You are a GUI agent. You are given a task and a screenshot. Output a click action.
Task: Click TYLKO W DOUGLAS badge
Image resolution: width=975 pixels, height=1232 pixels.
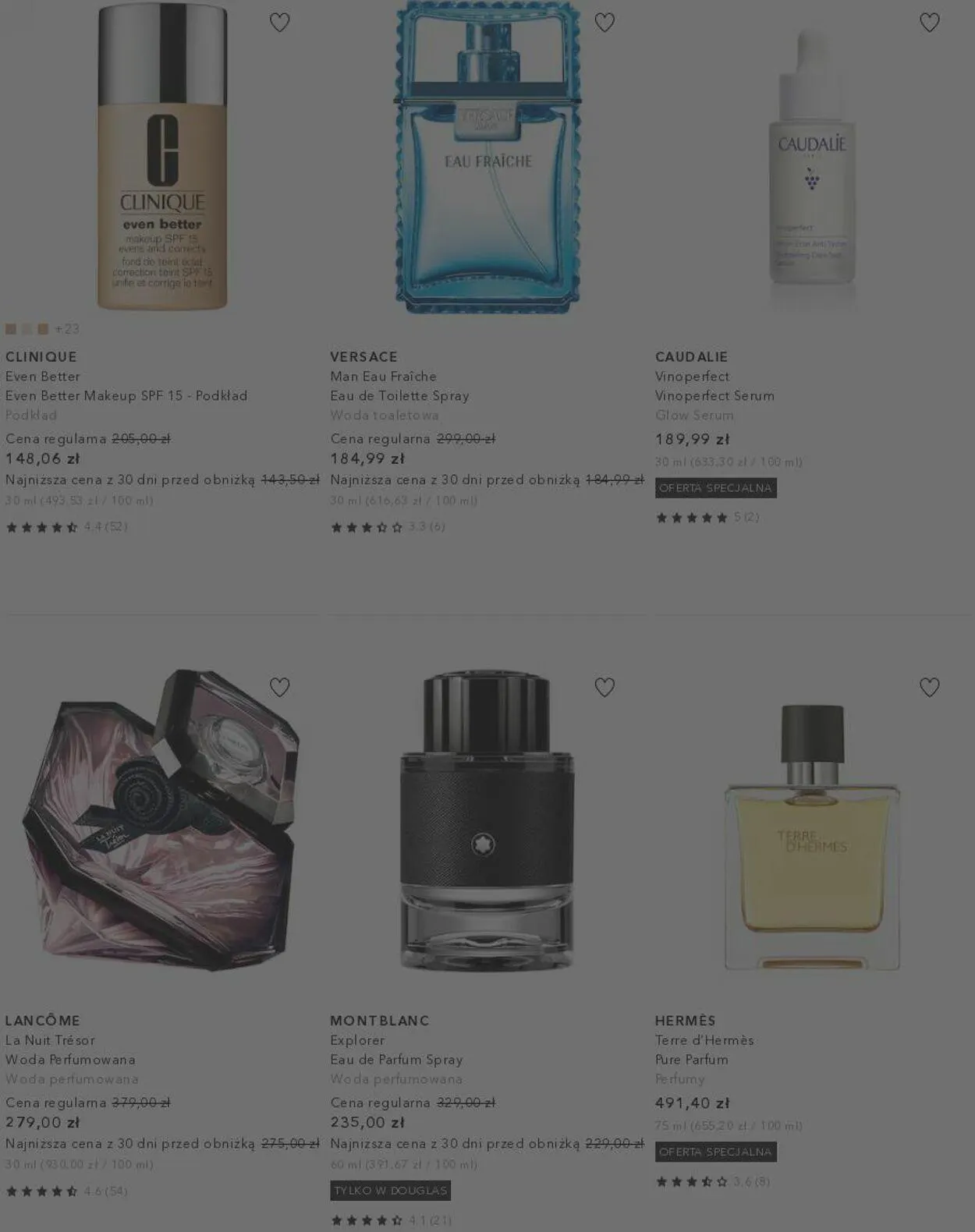390,1191
